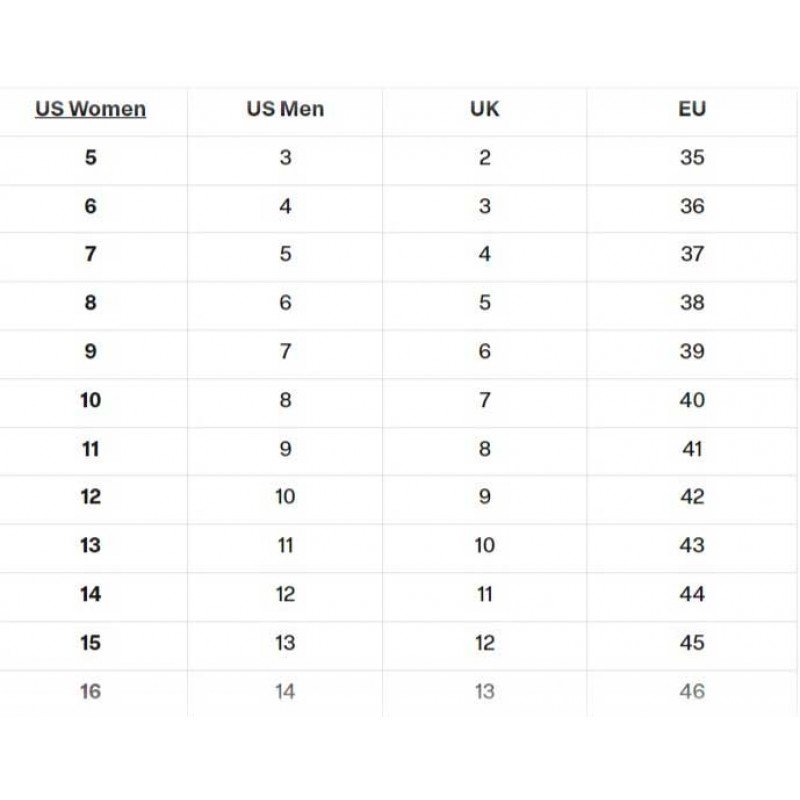
Task: Click the greyed-out US Women 16 cell
Action: pyautogui.click(x=90, y=692)
